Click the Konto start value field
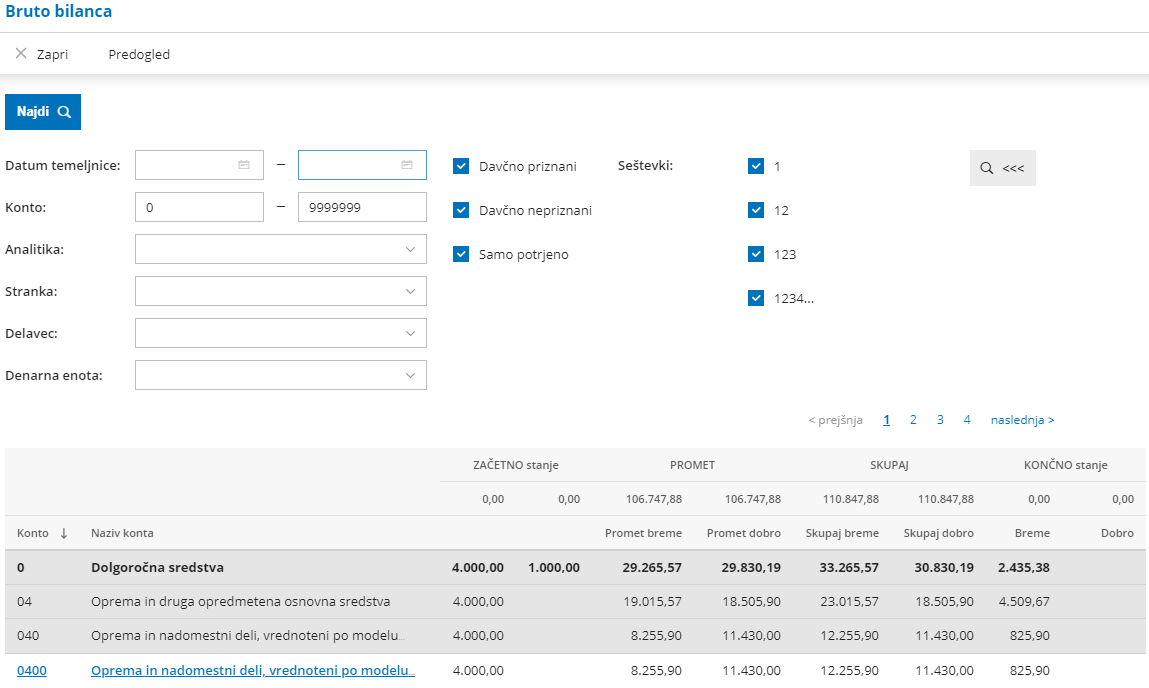 coord(199,207)
